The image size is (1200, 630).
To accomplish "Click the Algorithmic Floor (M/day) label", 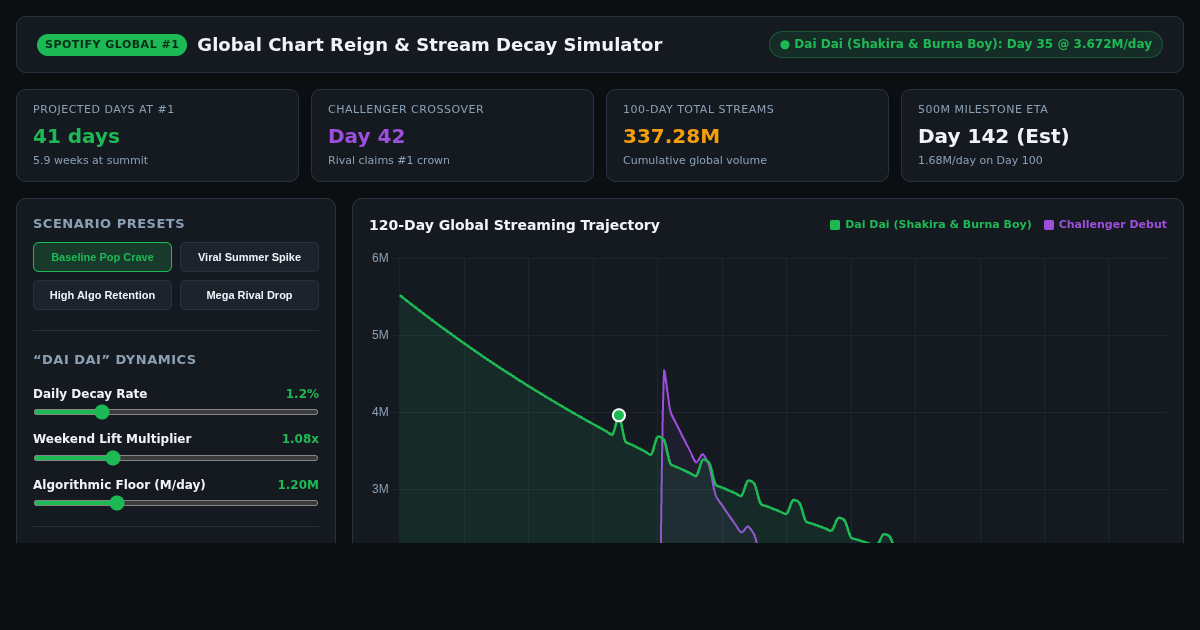I will pyautogui.click(x=119, y=485).
